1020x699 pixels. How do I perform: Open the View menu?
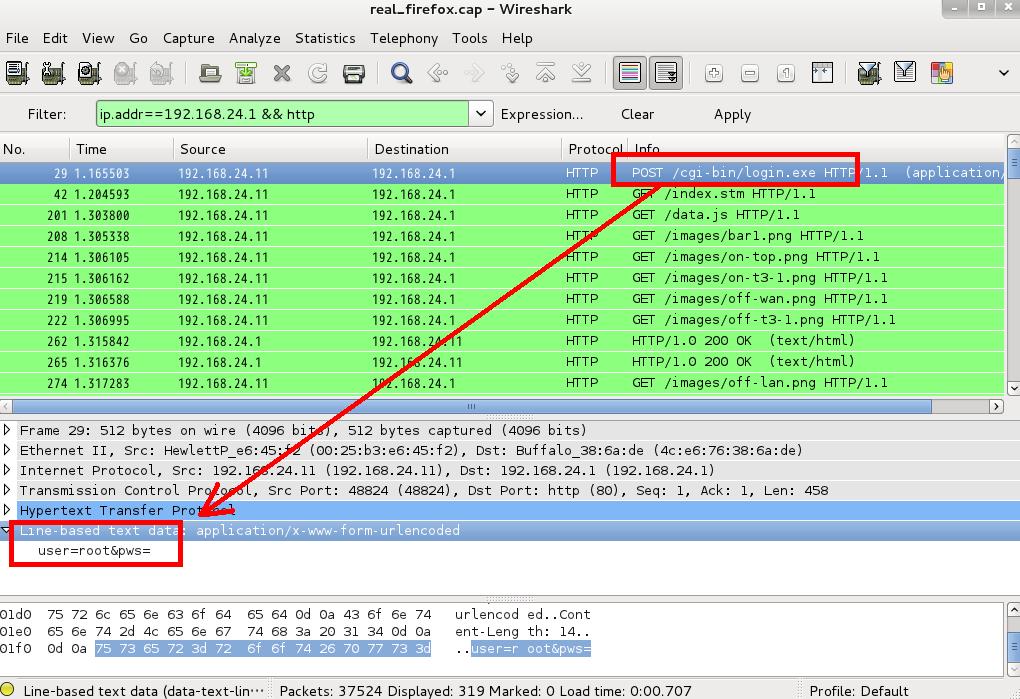98,38
